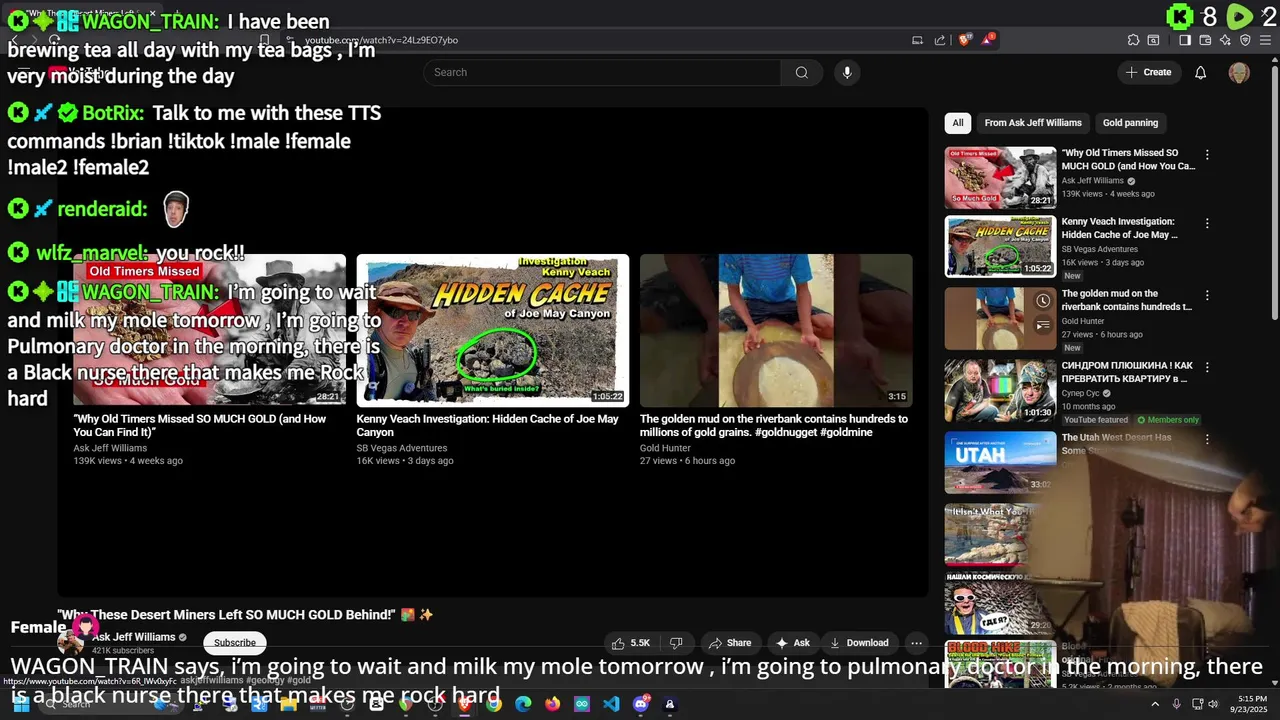Click end-screen channel SB Vegas Adventures
The width and height of the screenshot is (1280, 720).
coord(402,448)
